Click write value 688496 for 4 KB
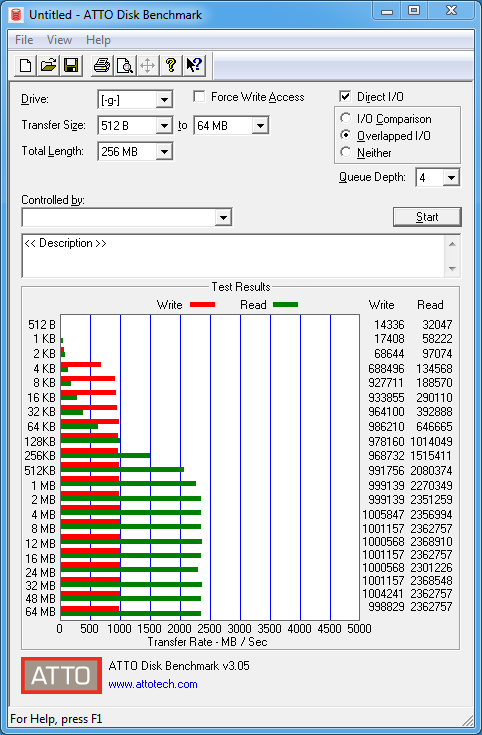Viewport: 482px width, 735px height. (386, 369)
